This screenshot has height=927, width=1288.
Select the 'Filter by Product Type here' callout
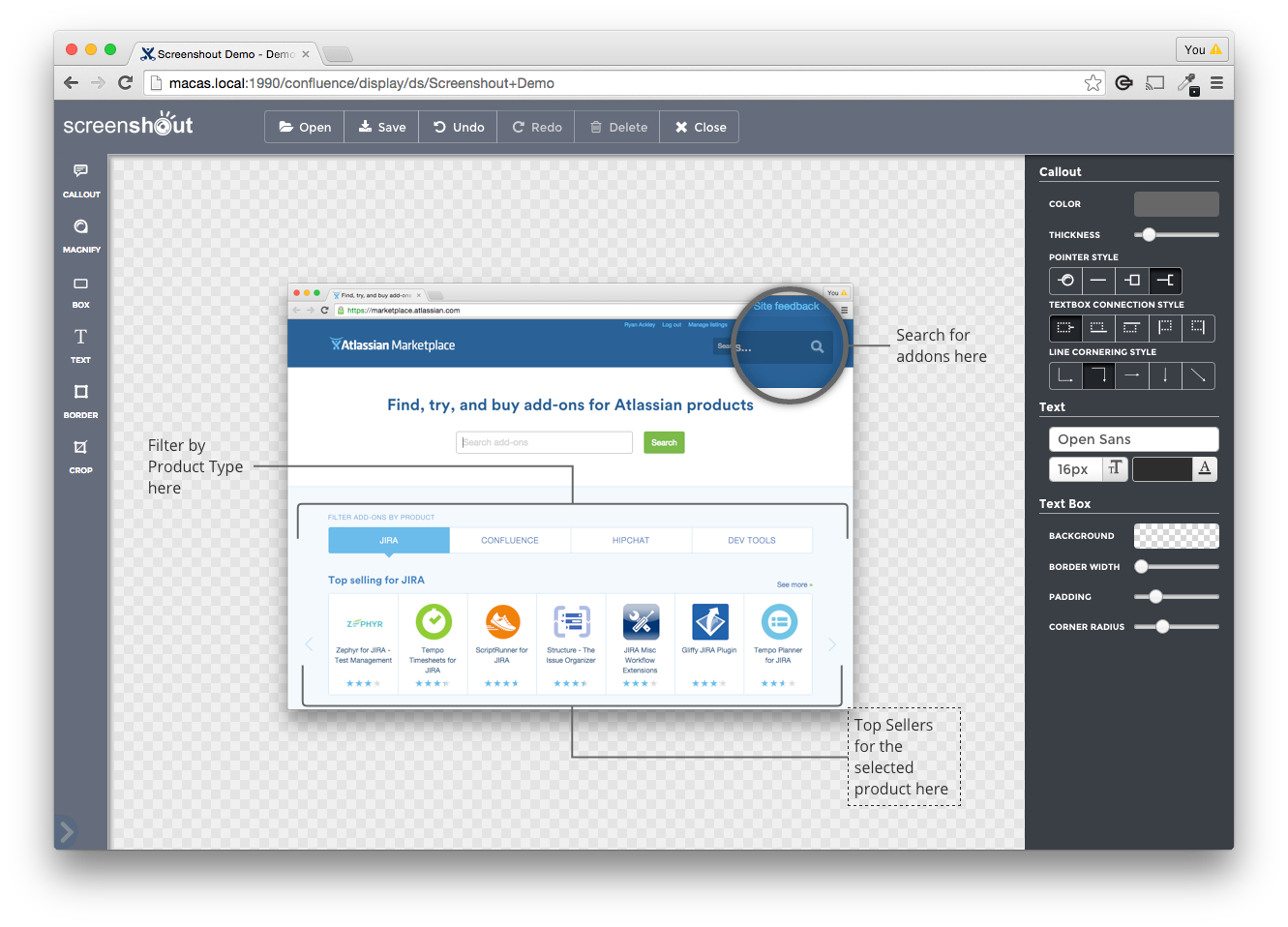pos(195,466)
